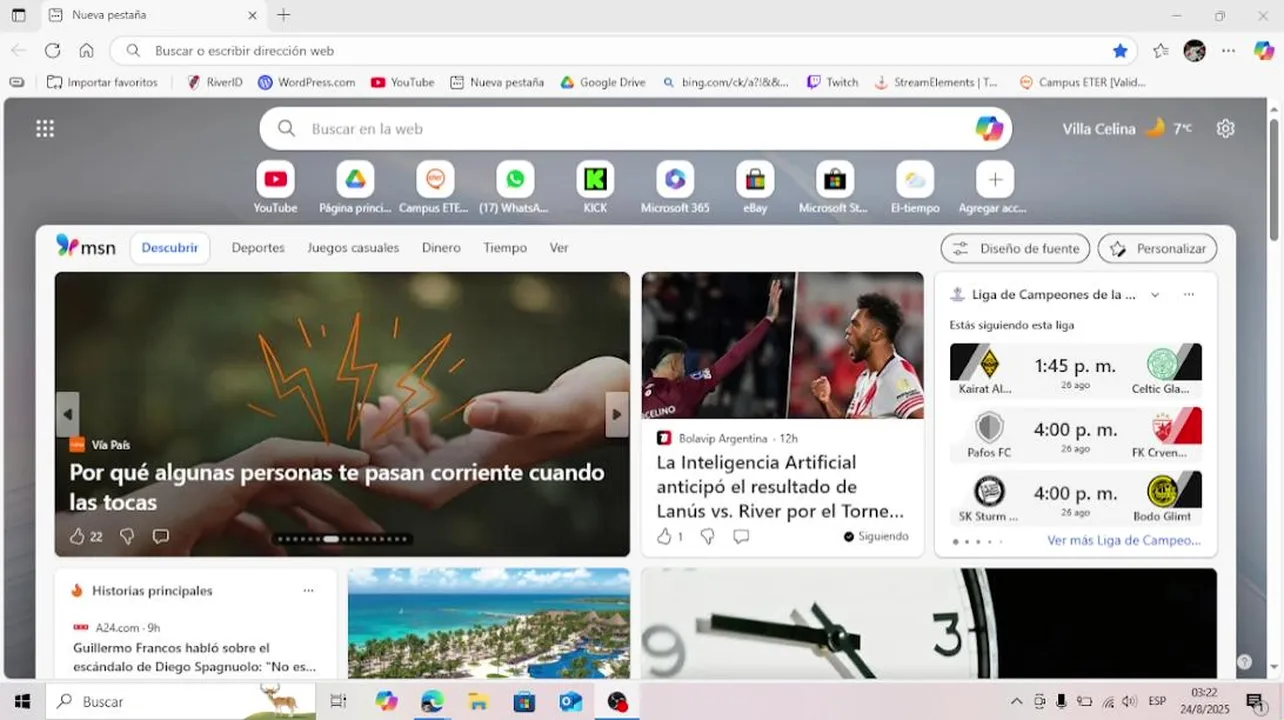This screenshot has width=1284, height=720.
Task: Show the previous carousel story
Action: click(x=68, y=414)
